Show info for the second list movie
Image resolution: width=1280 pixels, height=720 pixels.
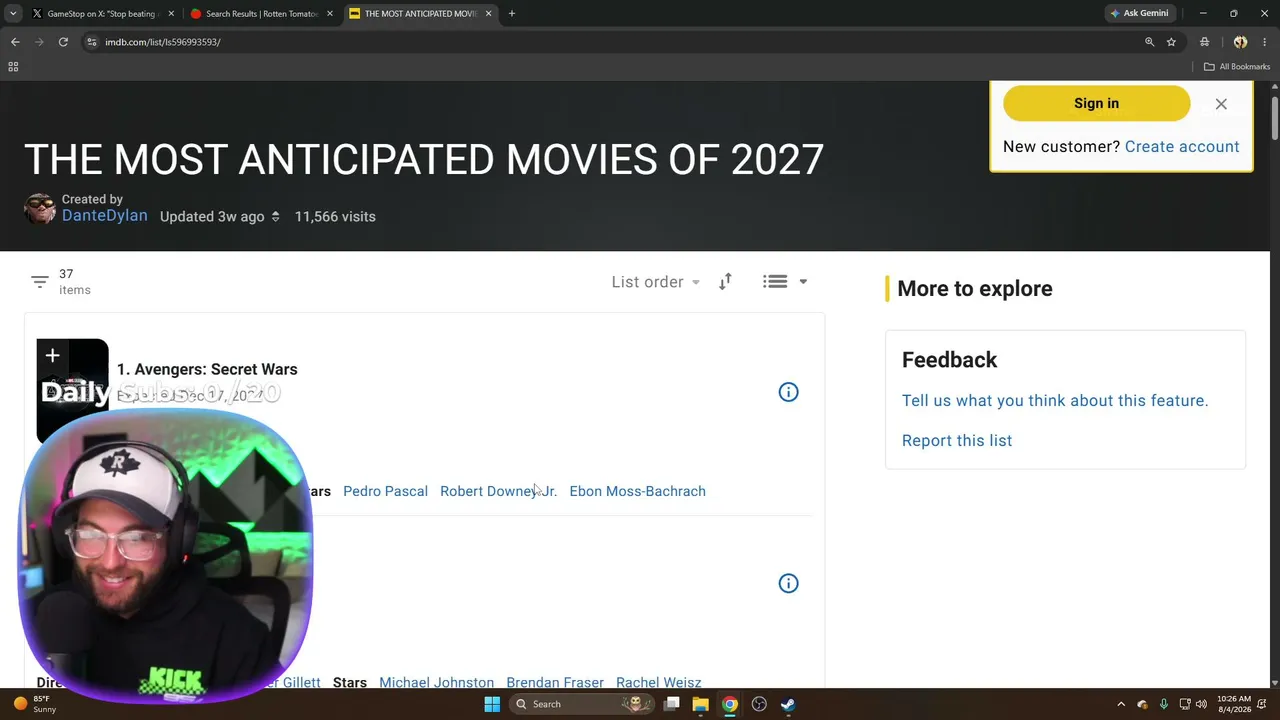coord(788,583)
